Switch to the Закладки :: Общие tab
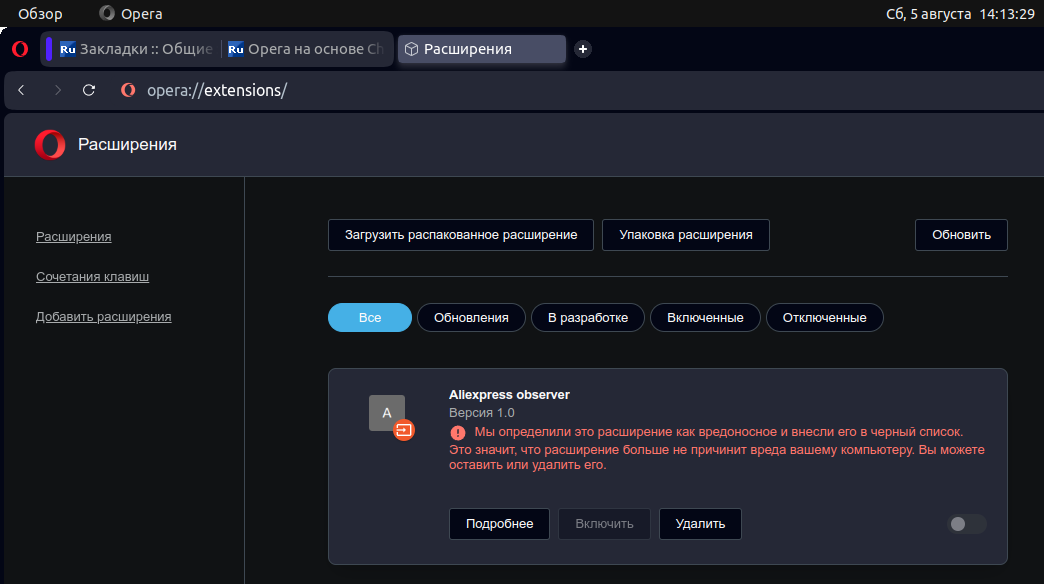This screenshot has width=1044, height=584. pos(136,49)
